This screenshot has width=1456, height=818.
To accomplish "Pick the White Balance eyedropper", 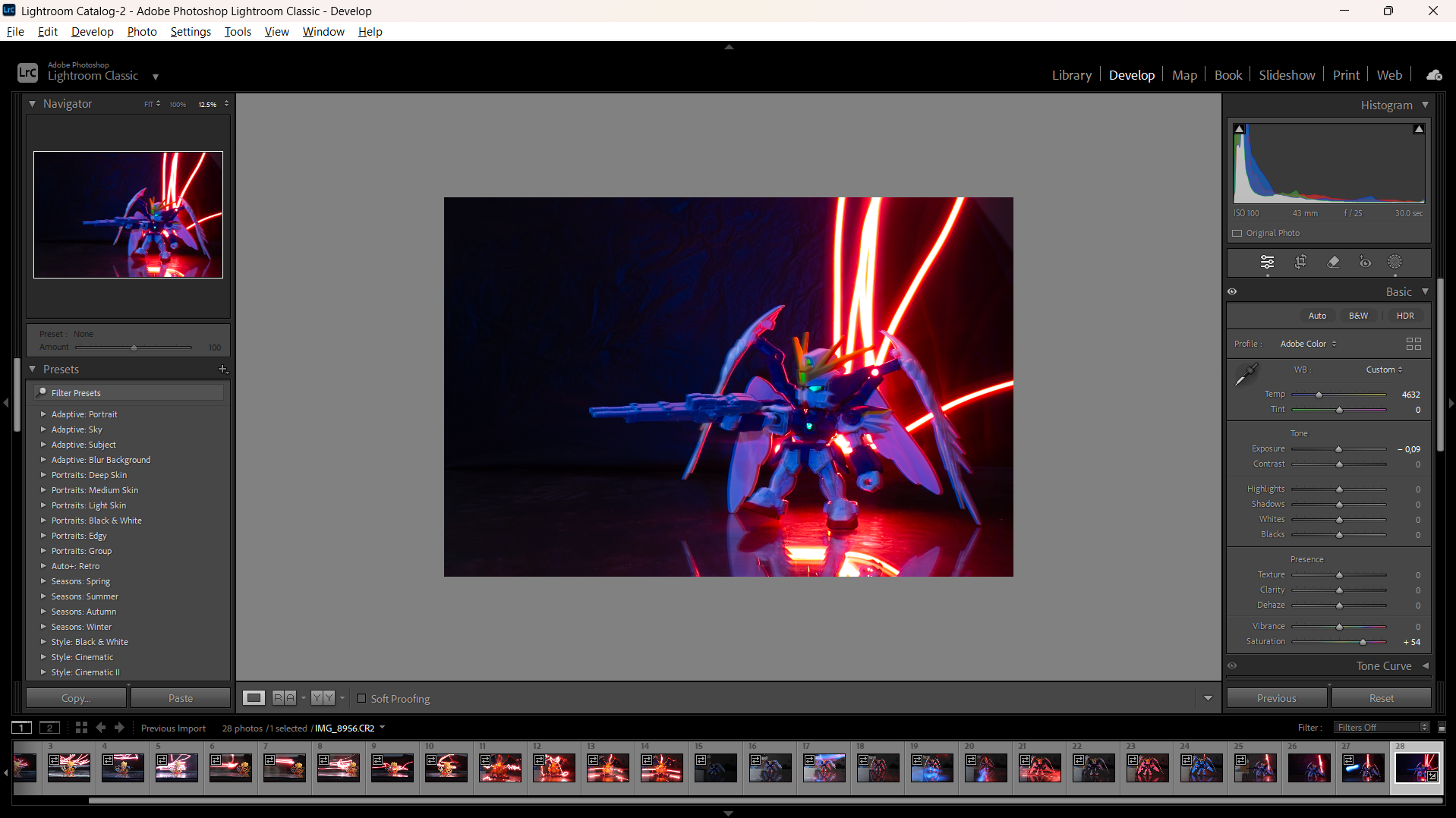I will point(1246,374).
